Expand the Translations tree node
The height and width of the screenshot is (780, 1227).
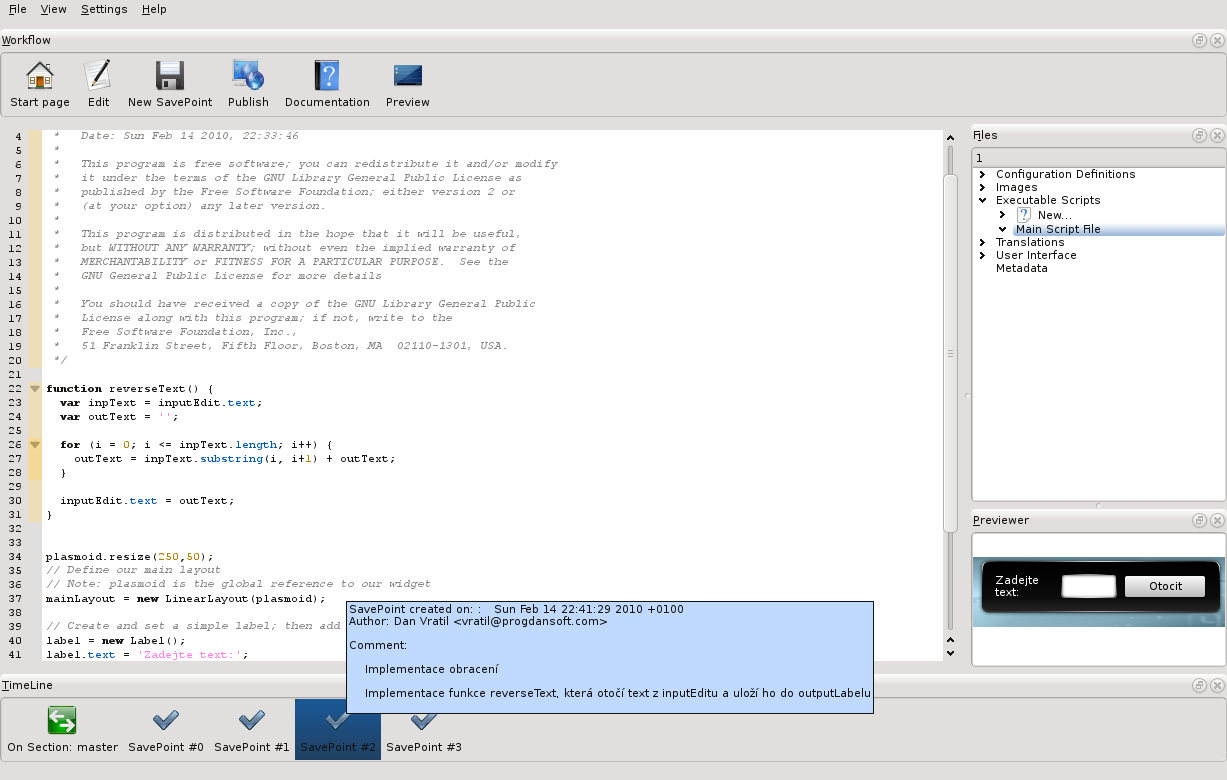(983, 242)
